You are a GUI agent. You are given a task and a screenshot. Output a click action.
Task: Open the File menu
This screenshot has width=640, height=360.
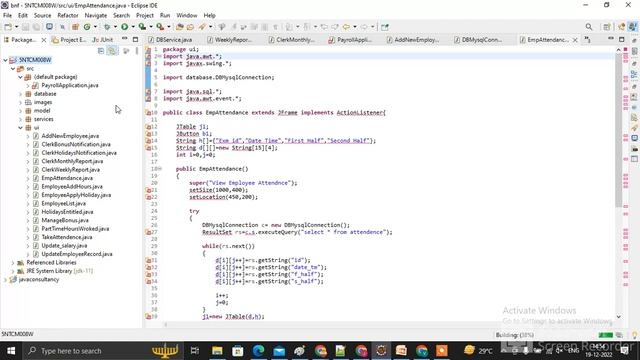coord(7,16)
